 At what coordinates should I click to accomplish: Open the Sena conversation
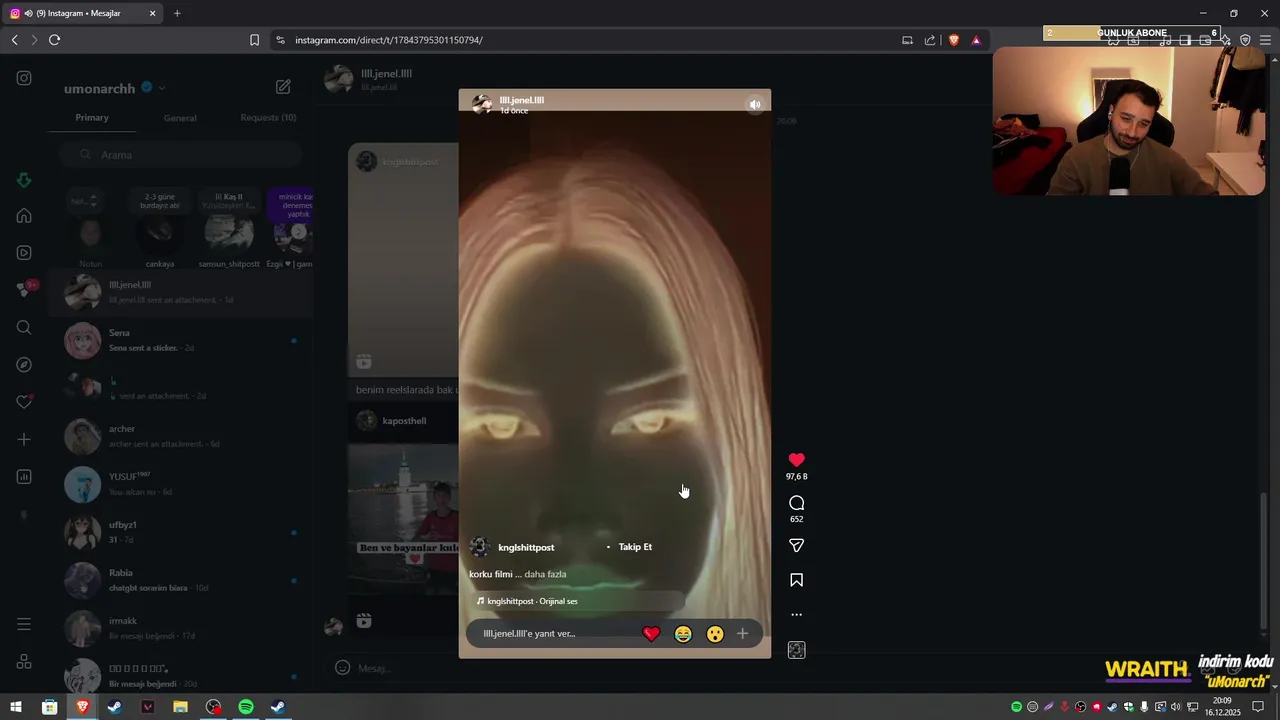pos(180,341)
